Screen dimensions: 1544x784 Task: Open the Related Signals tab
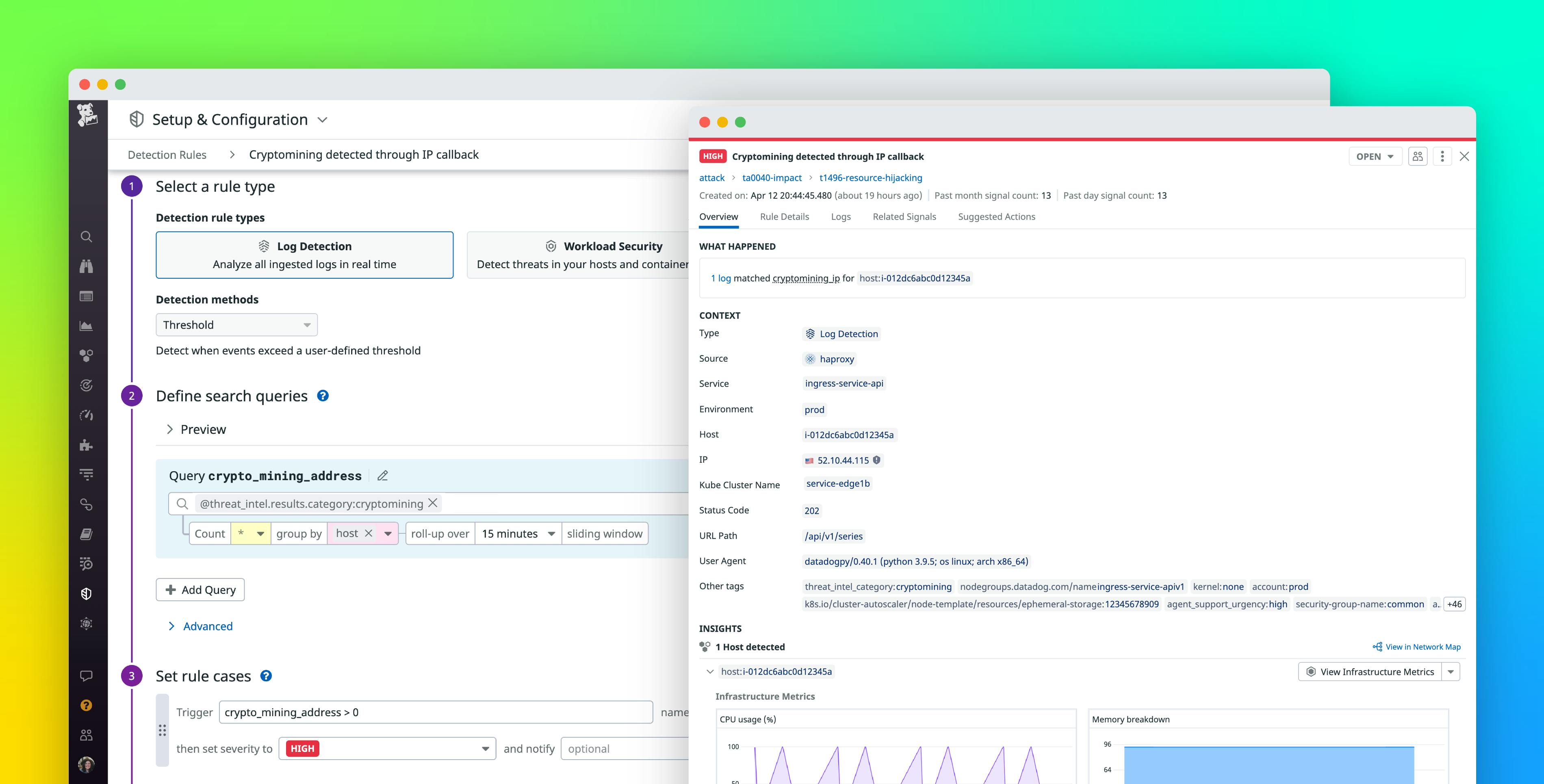[x=904, y=217]
